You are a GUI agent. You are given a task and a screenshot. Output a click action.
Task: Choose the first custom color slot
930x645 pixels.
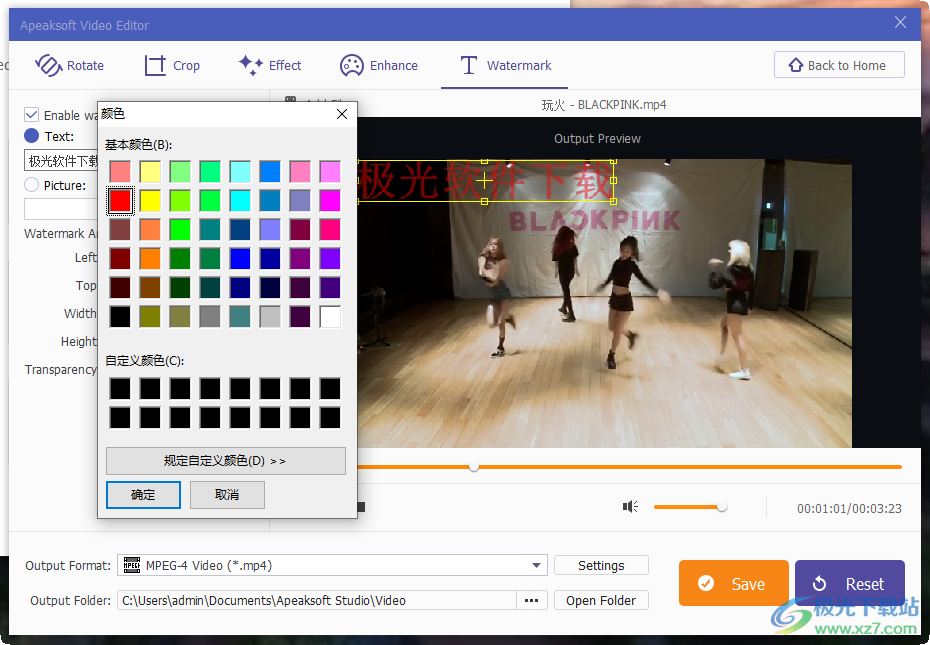click(120, 389)
